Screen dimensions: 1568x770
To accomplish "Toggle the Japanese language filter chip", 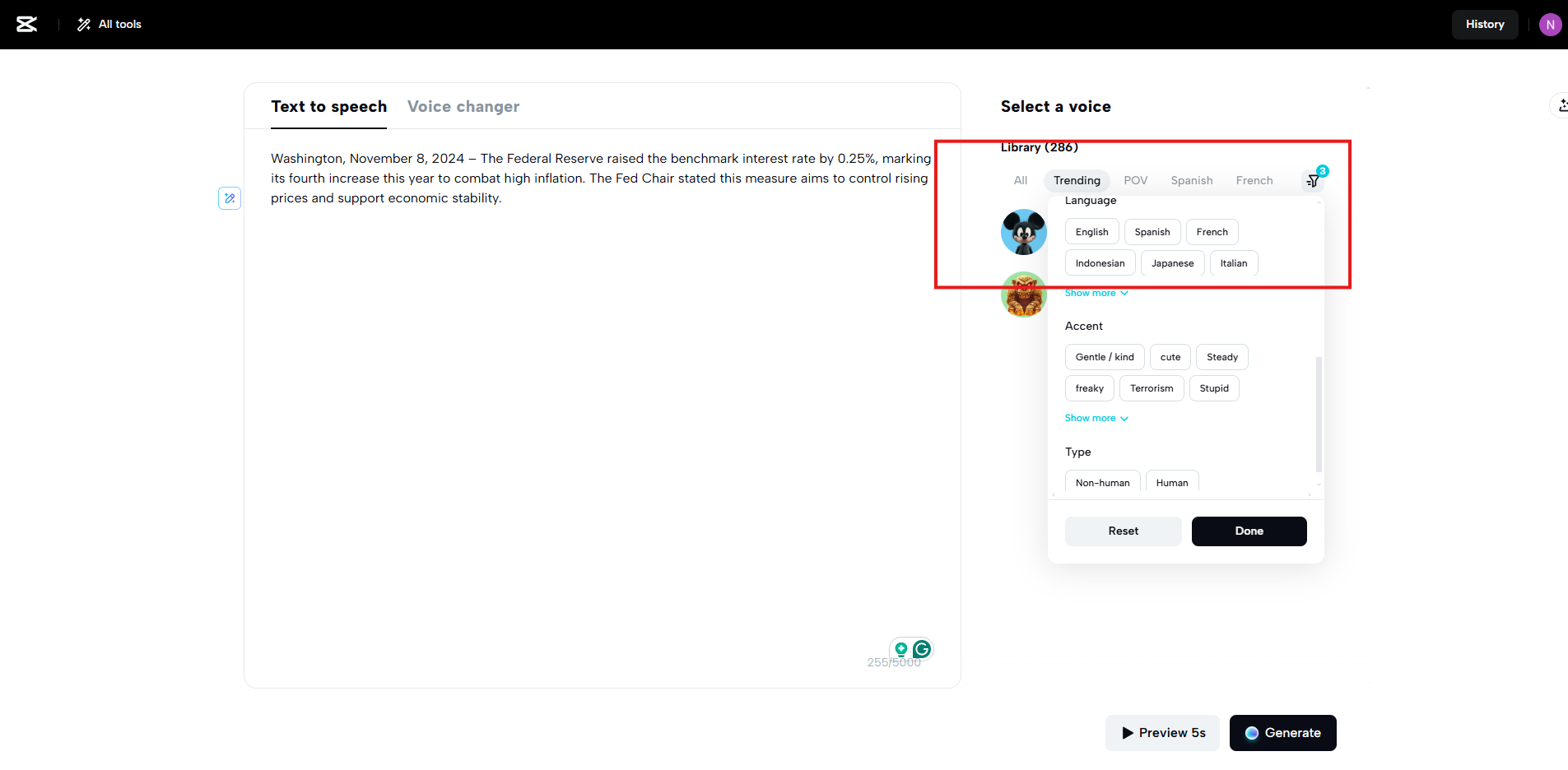I will [x=1173, y=263].
